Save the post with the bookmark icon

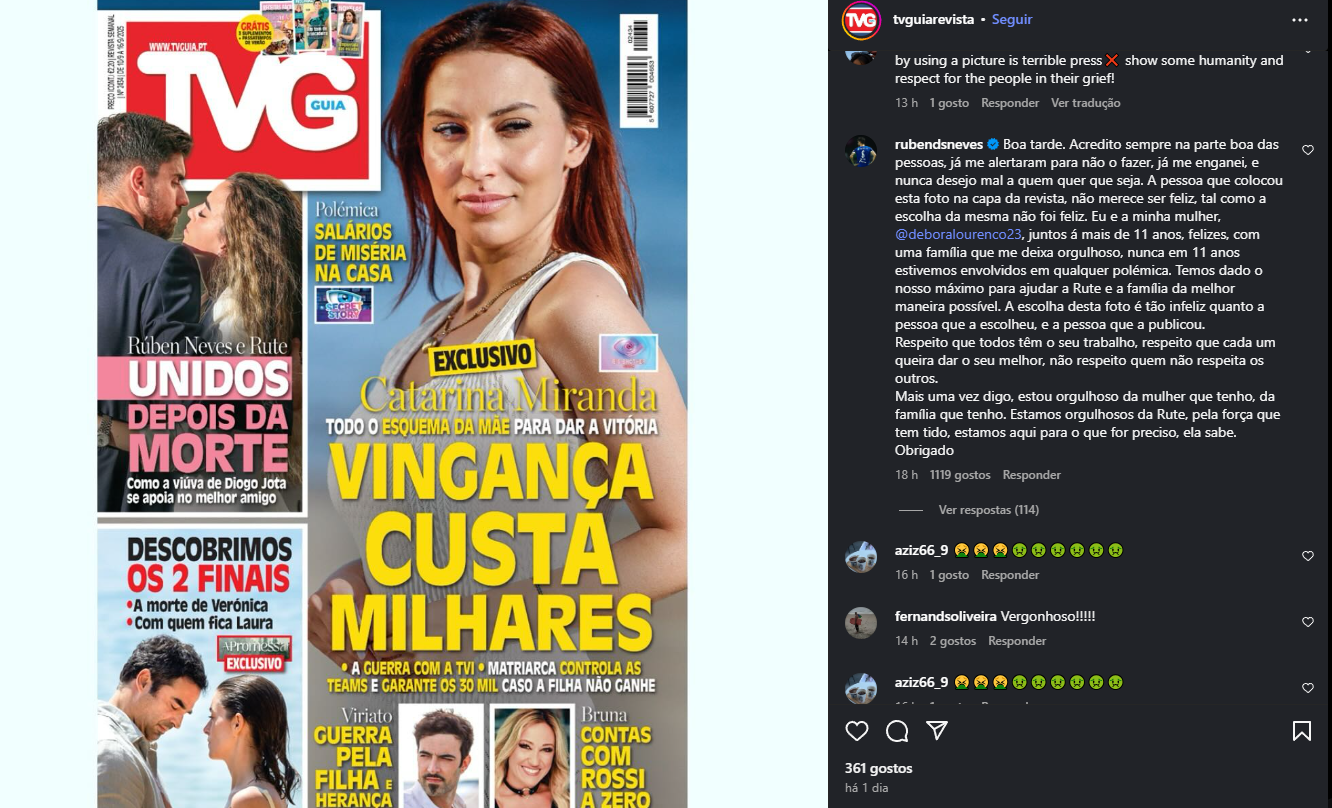coord(1302,731)
